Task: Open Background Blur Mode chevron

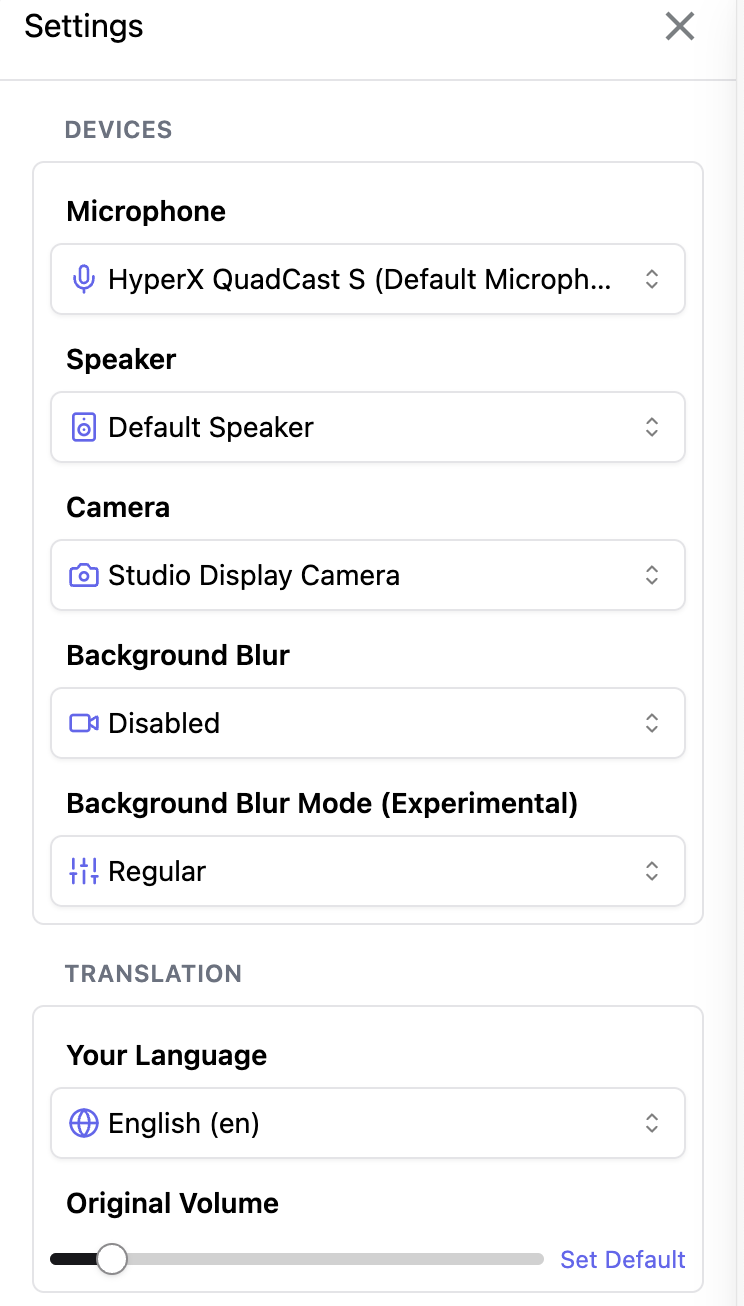Action: [651, 871]
